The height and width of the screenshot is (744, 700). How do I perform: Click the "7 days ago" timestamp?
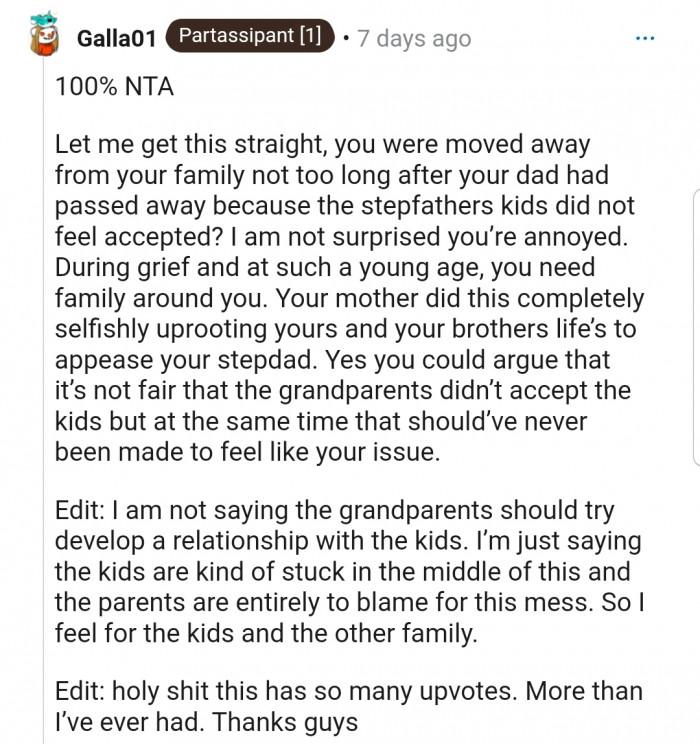(x=412, y=39)
